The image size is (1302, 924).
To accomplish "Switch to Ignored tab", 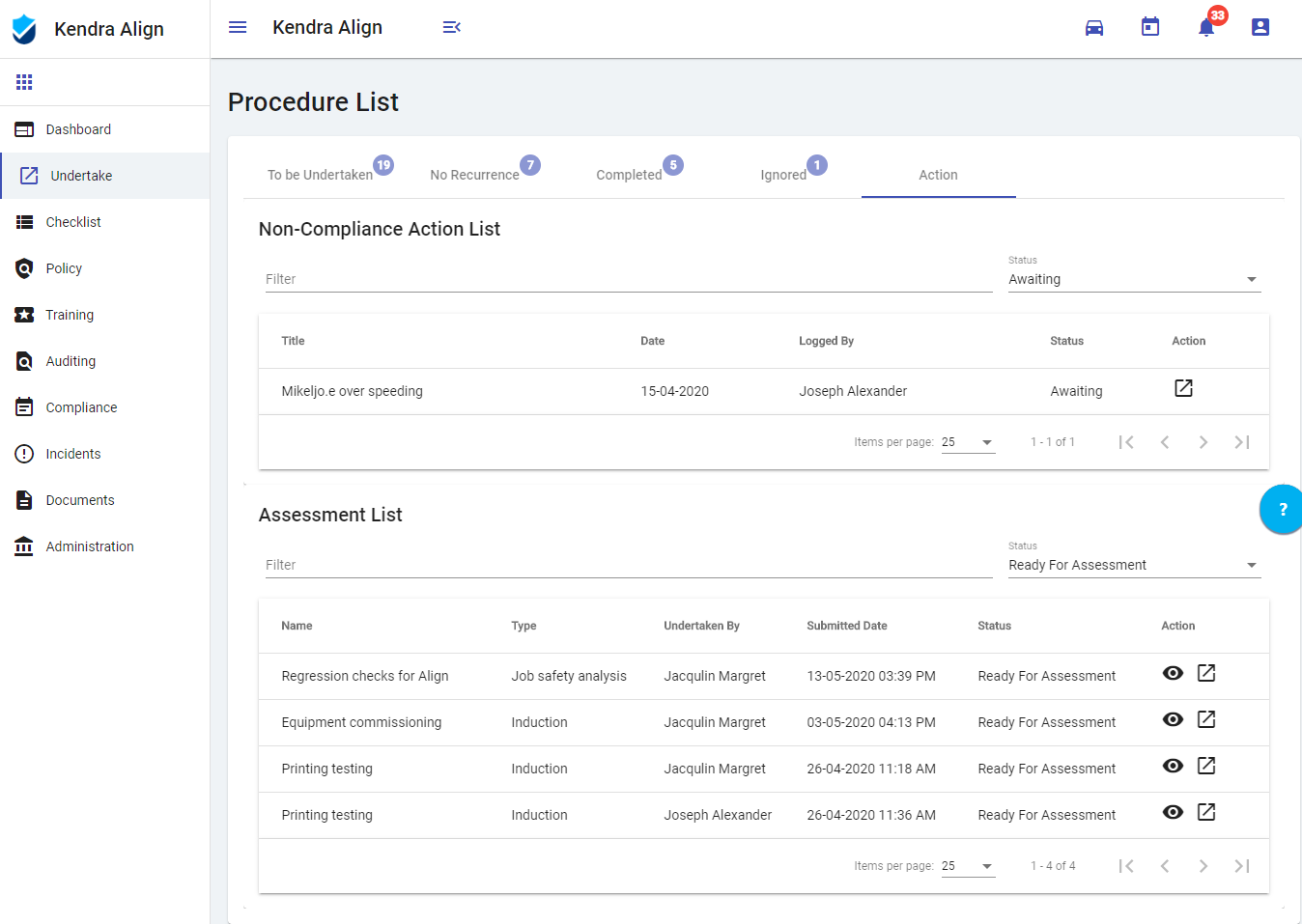I will click(x=783, y=175).
